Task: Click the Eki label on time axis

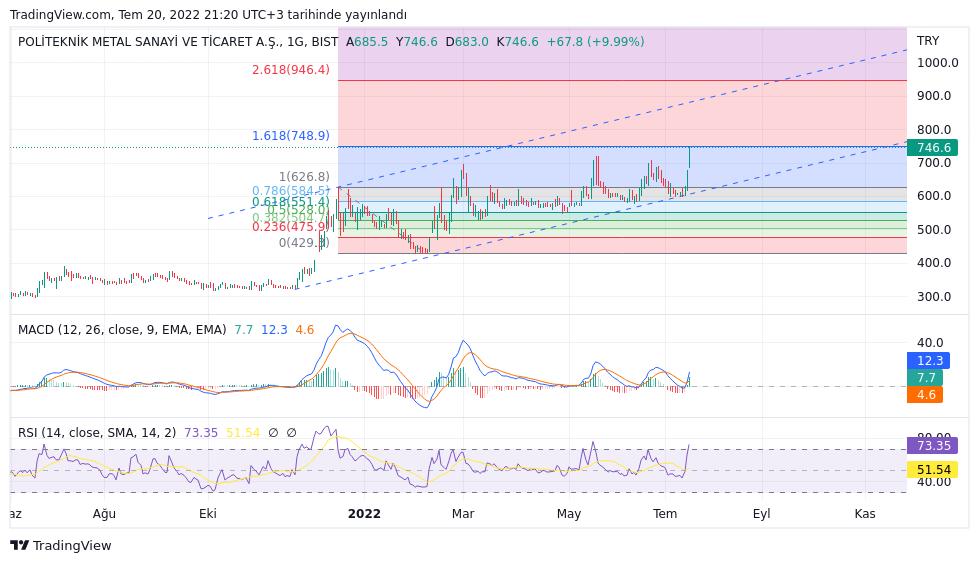Action: click(208, 514)
